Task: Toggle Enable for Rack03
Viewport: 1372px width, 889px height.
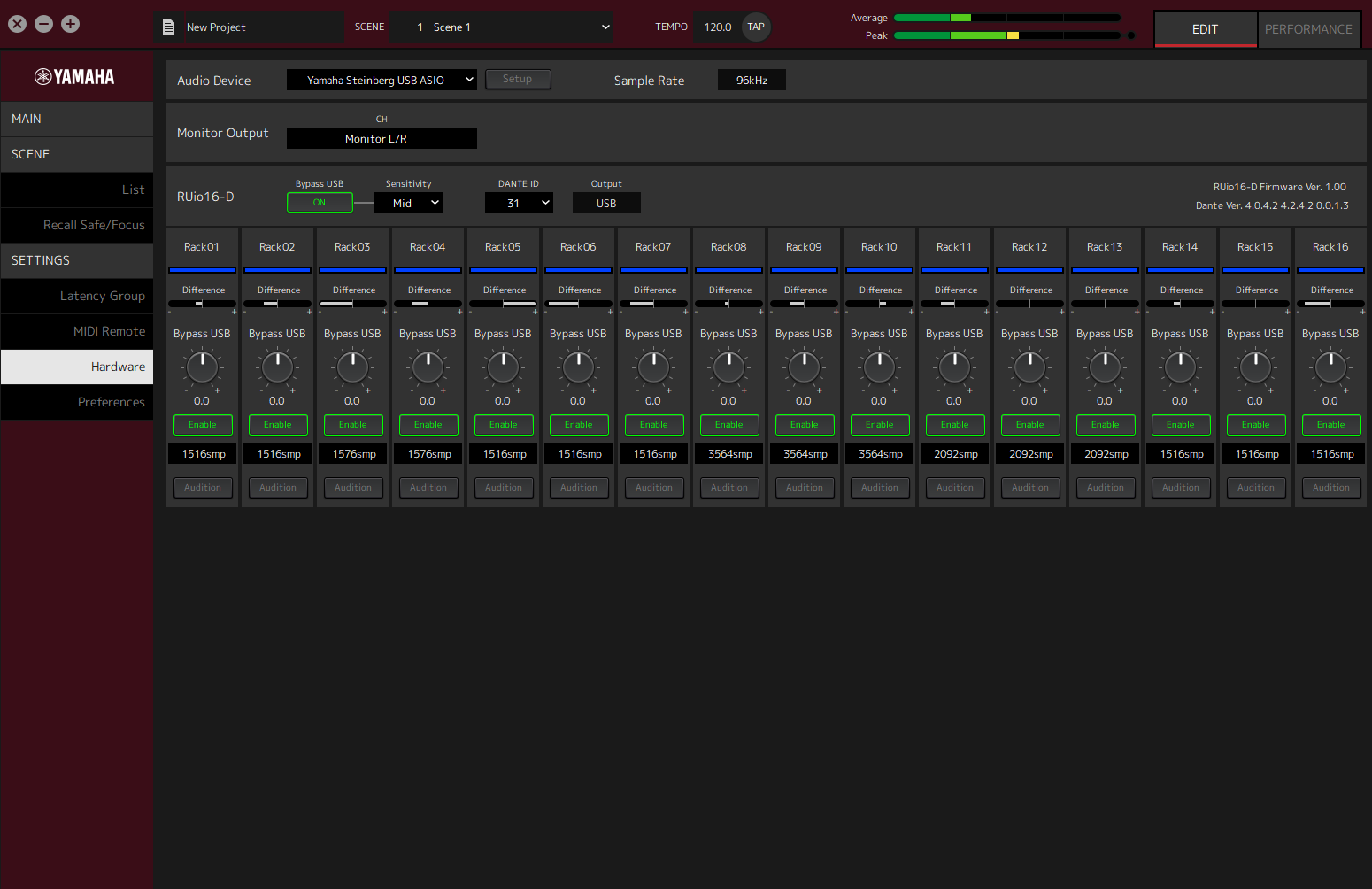Action: point(353,425)
